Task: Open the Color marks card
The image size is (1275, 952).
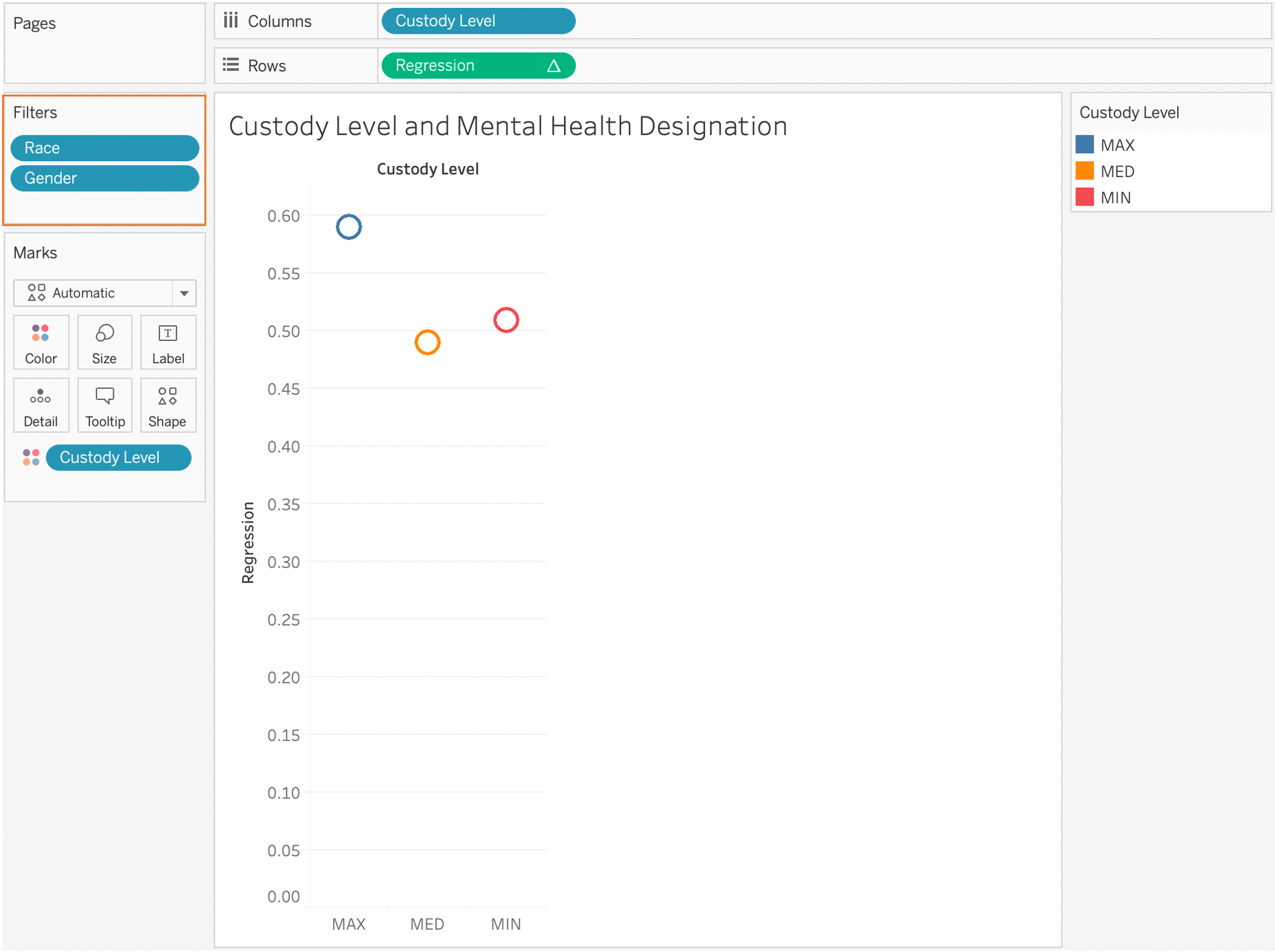Action: 40,342
